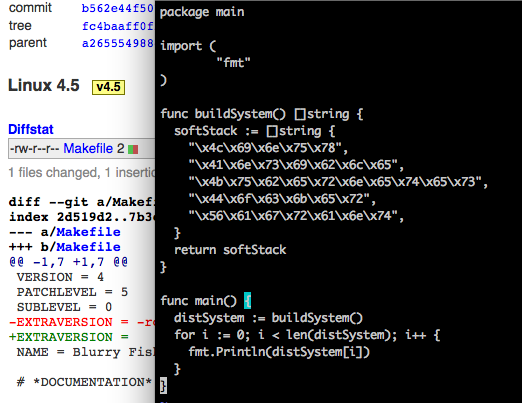
Task: Click the added green '+EXTRAVERSION =' line
Action: click(69, 337)
